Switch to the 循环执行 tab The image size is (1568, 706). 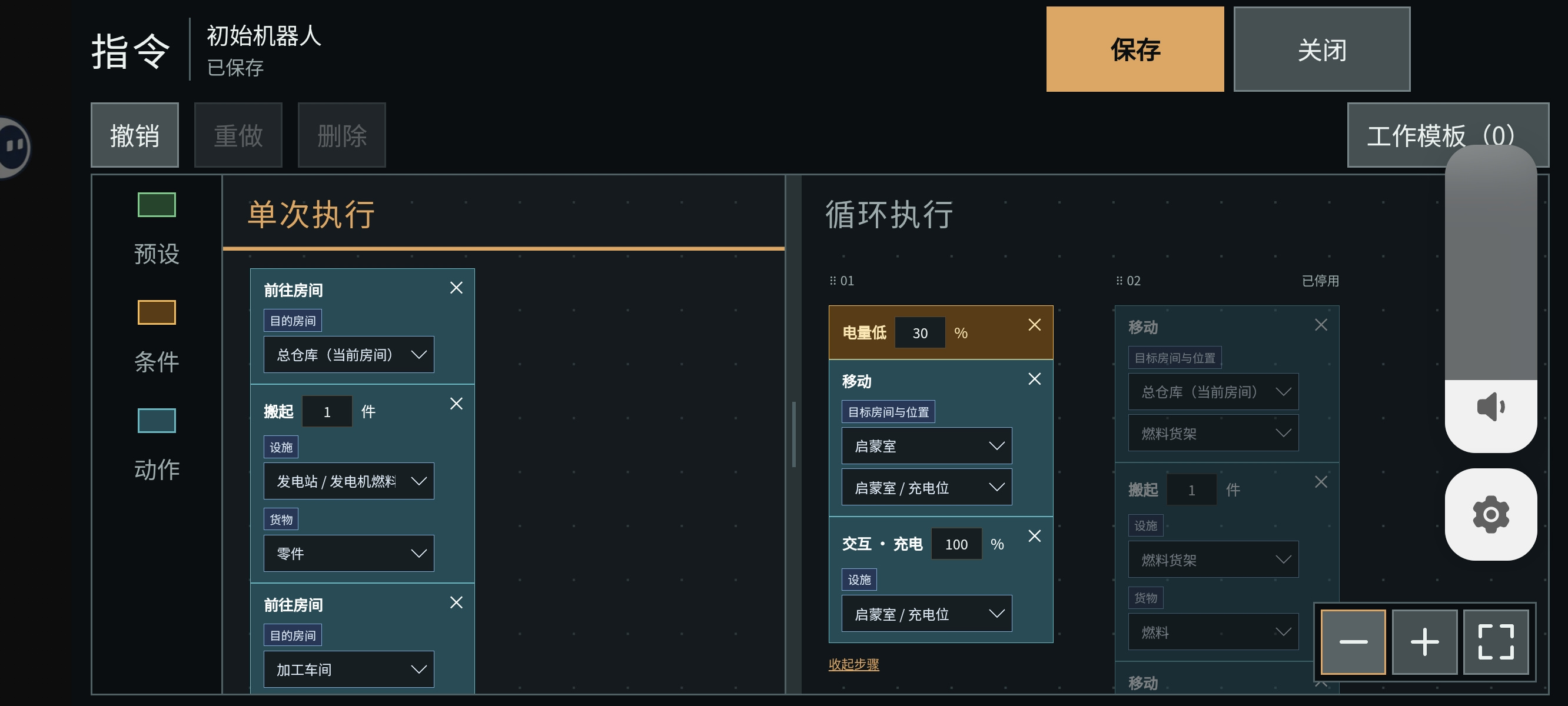889,215
